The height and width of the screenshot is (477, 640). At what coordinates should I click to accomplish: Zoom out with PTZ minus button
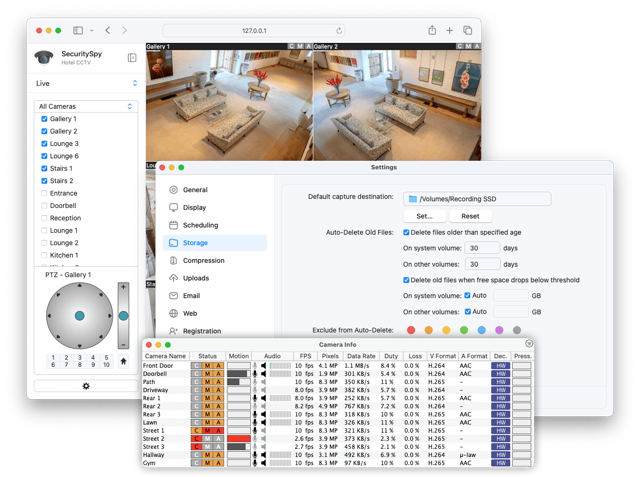123,345
